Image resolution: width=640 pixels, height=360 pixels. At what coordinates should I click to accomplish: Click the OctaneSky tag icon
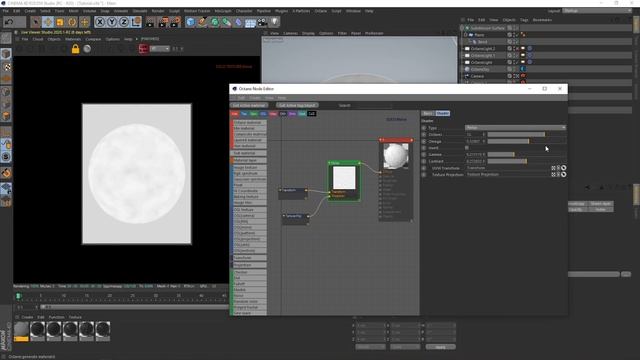(x=523, y=69)
